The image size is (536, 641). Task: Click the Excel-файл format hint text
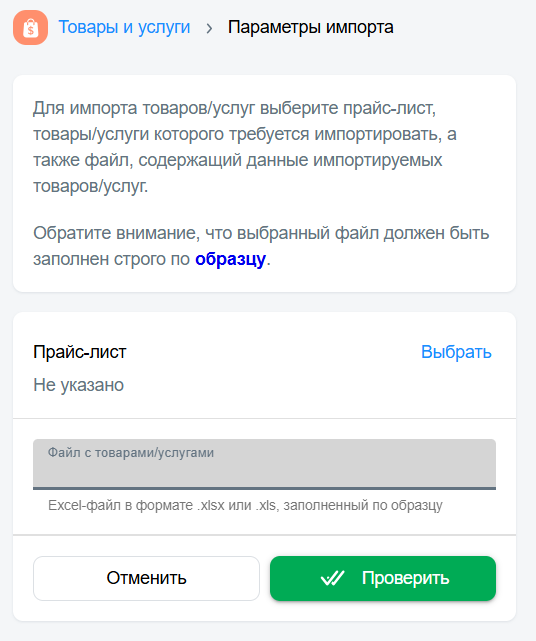[245, 506]
